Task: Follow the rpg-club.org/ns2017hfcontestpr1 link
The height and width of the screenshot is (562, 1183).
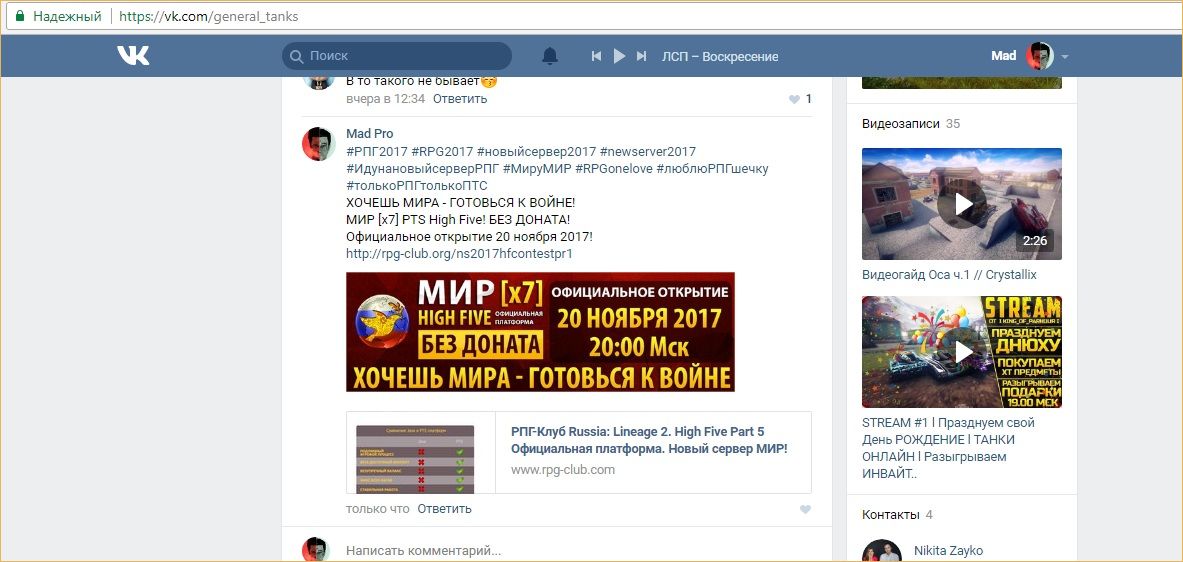Action: point(459,254)
